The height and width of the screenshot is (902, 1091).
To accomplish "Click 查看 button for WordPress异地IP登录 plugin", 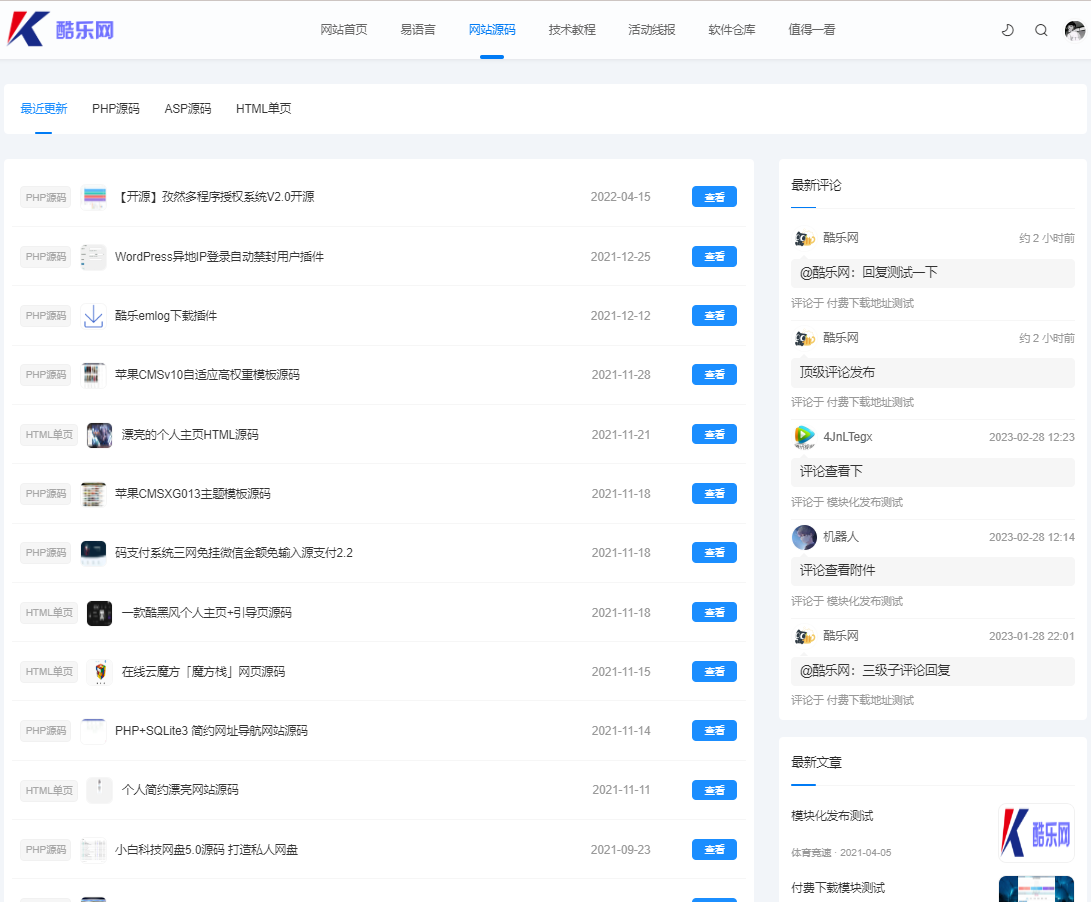I will (x=715, y=256).
